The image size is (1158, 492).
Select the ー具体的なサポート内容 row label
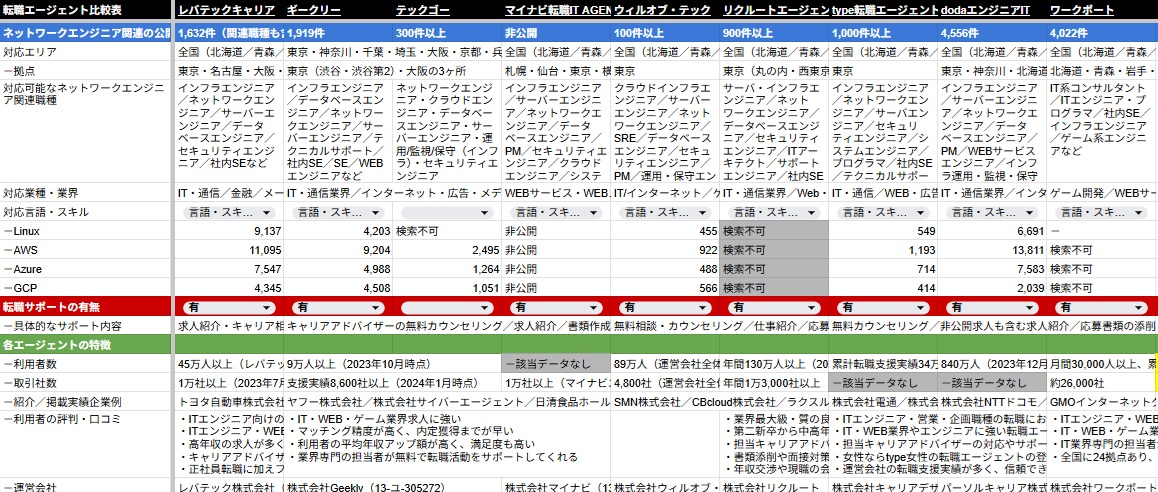tap(85, 326)
